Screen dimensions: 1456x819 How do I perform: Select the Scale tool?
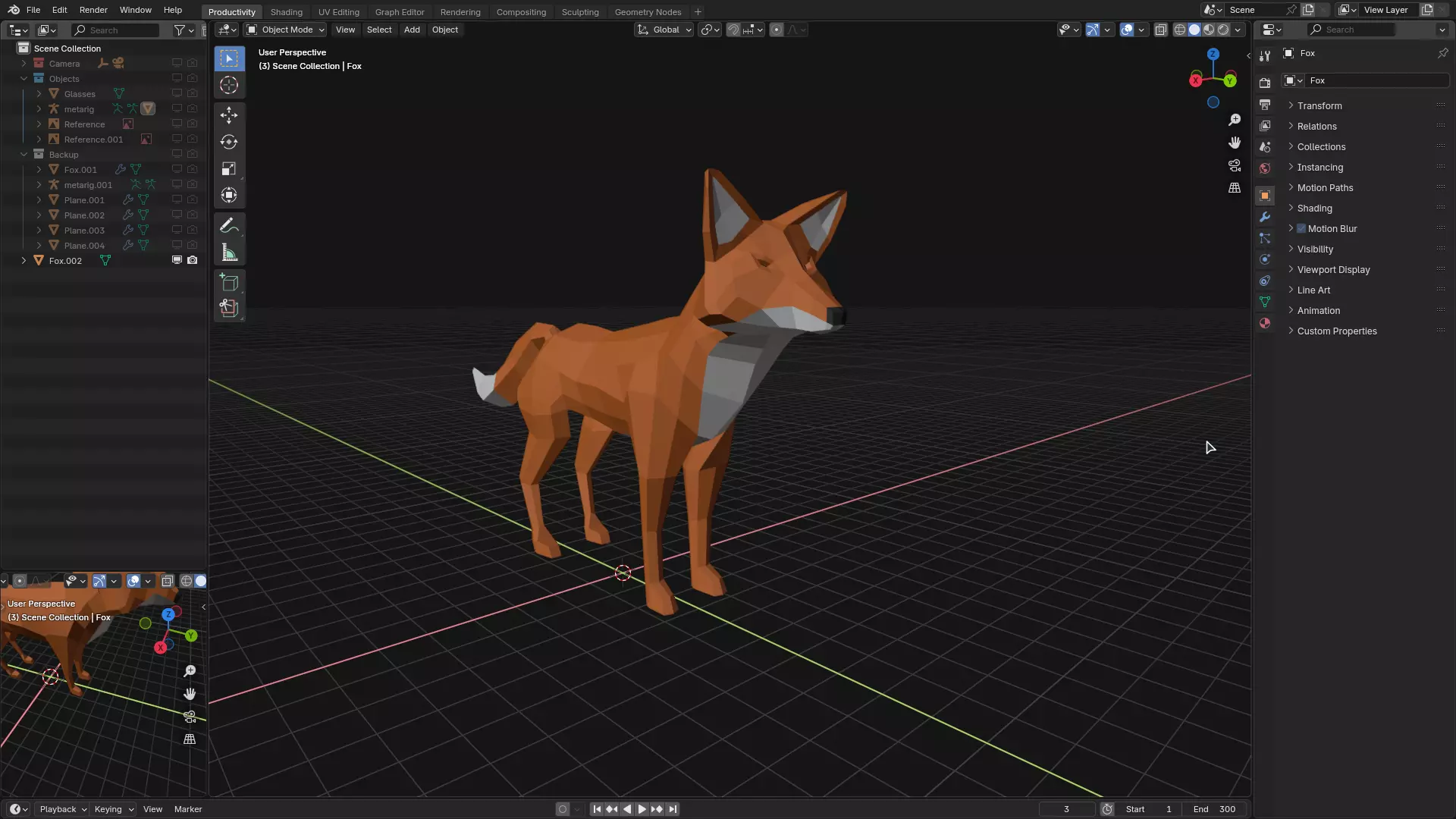(229, 168)
